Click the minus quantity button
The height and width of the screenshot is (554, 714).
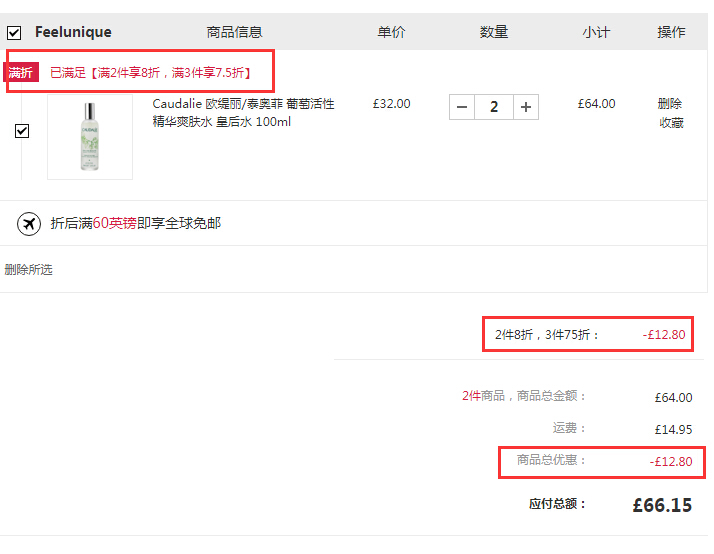pos(461,107)
